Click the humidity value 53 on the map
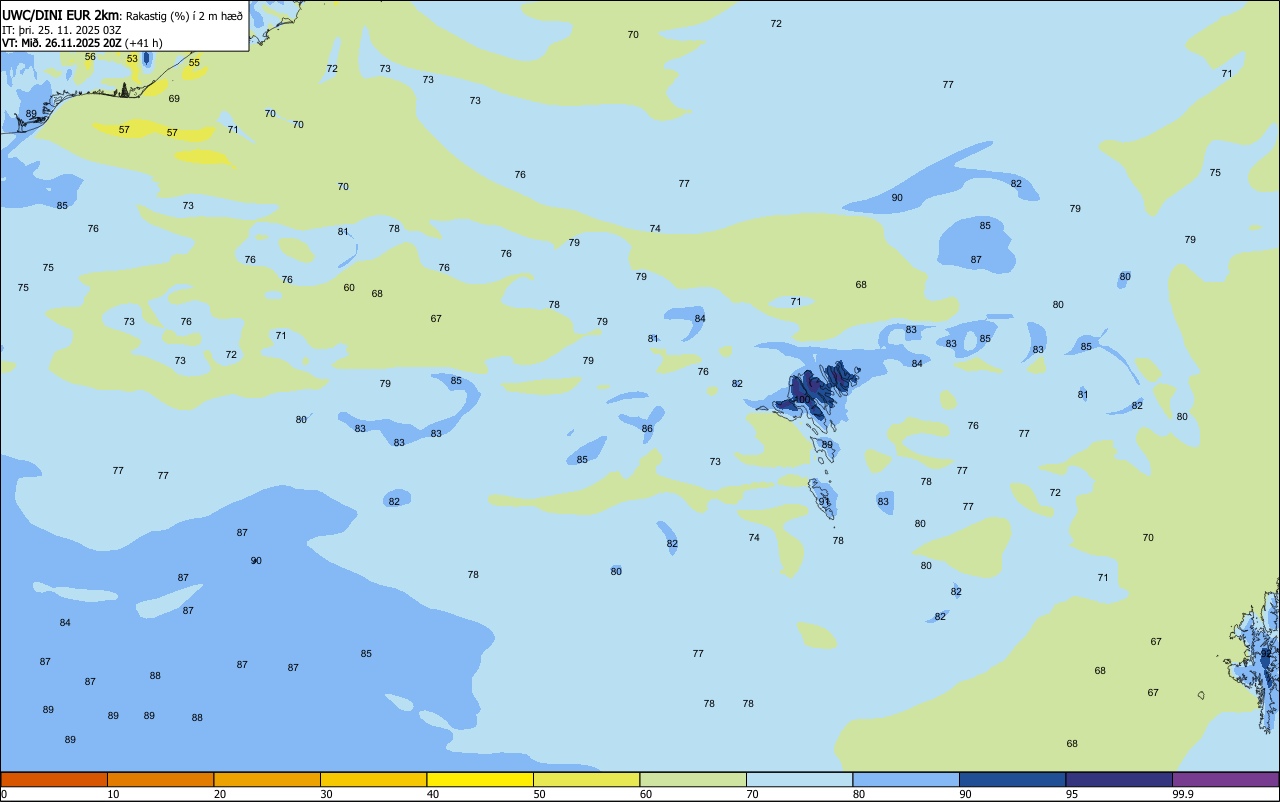This screenshot has width=1280, height=802. tap(132, 59)
